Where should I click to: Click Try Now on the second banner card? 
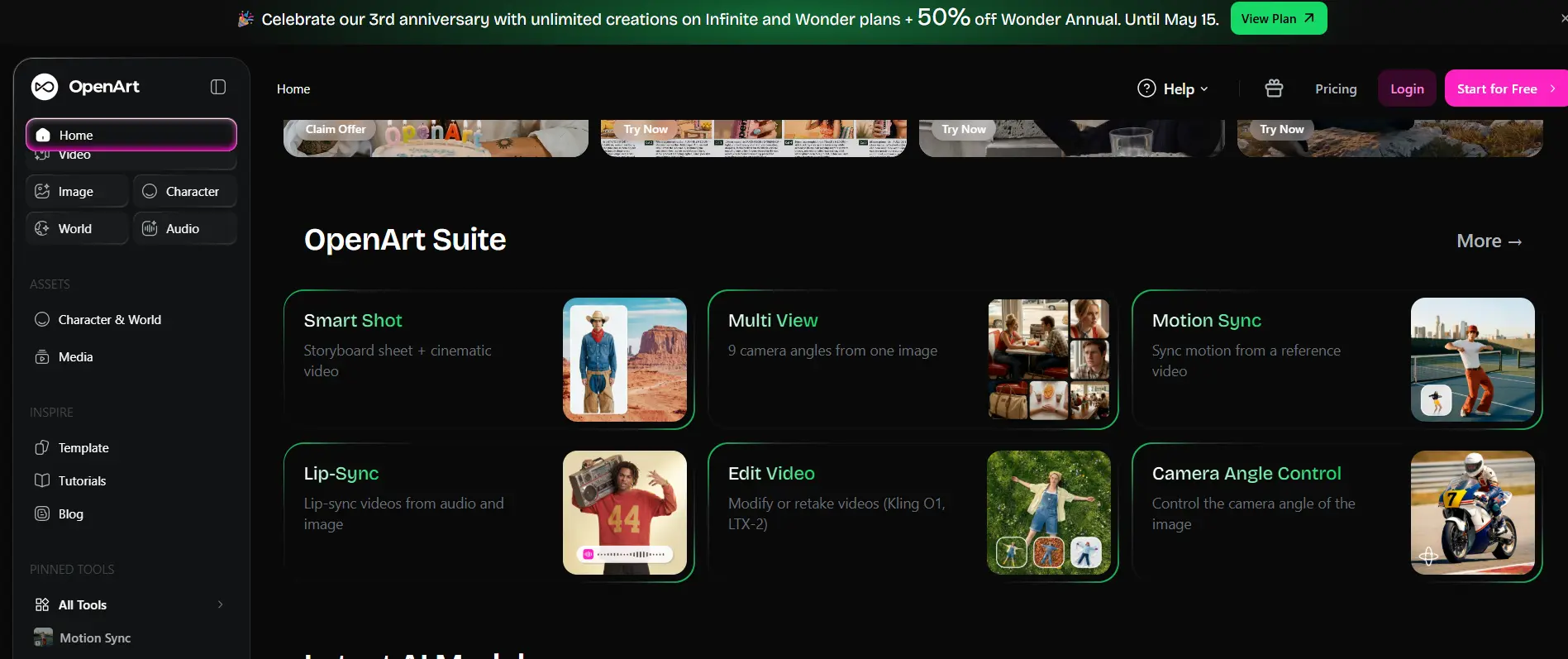point(646,129)
